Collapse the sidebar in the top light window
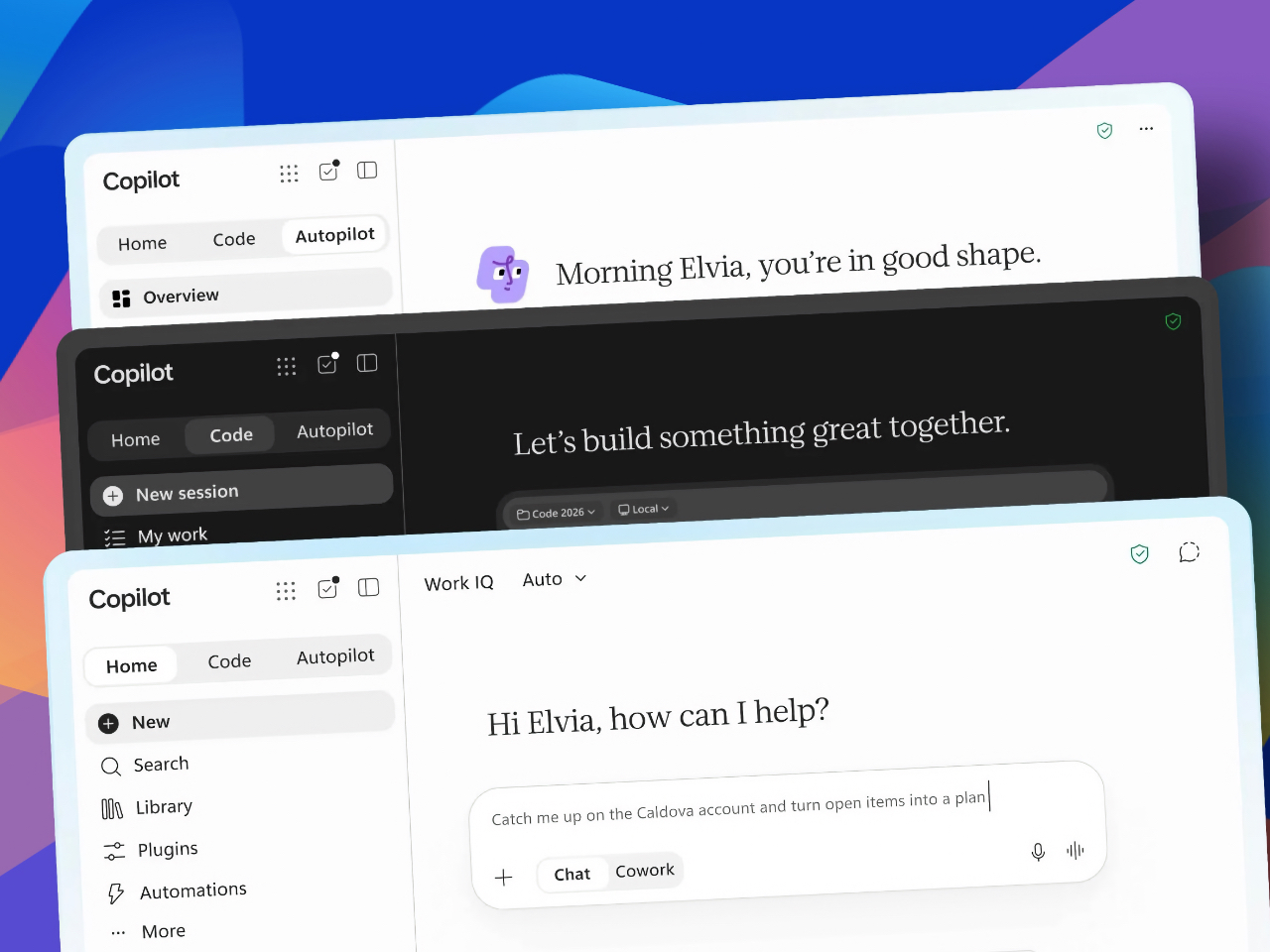 (367, 170)
